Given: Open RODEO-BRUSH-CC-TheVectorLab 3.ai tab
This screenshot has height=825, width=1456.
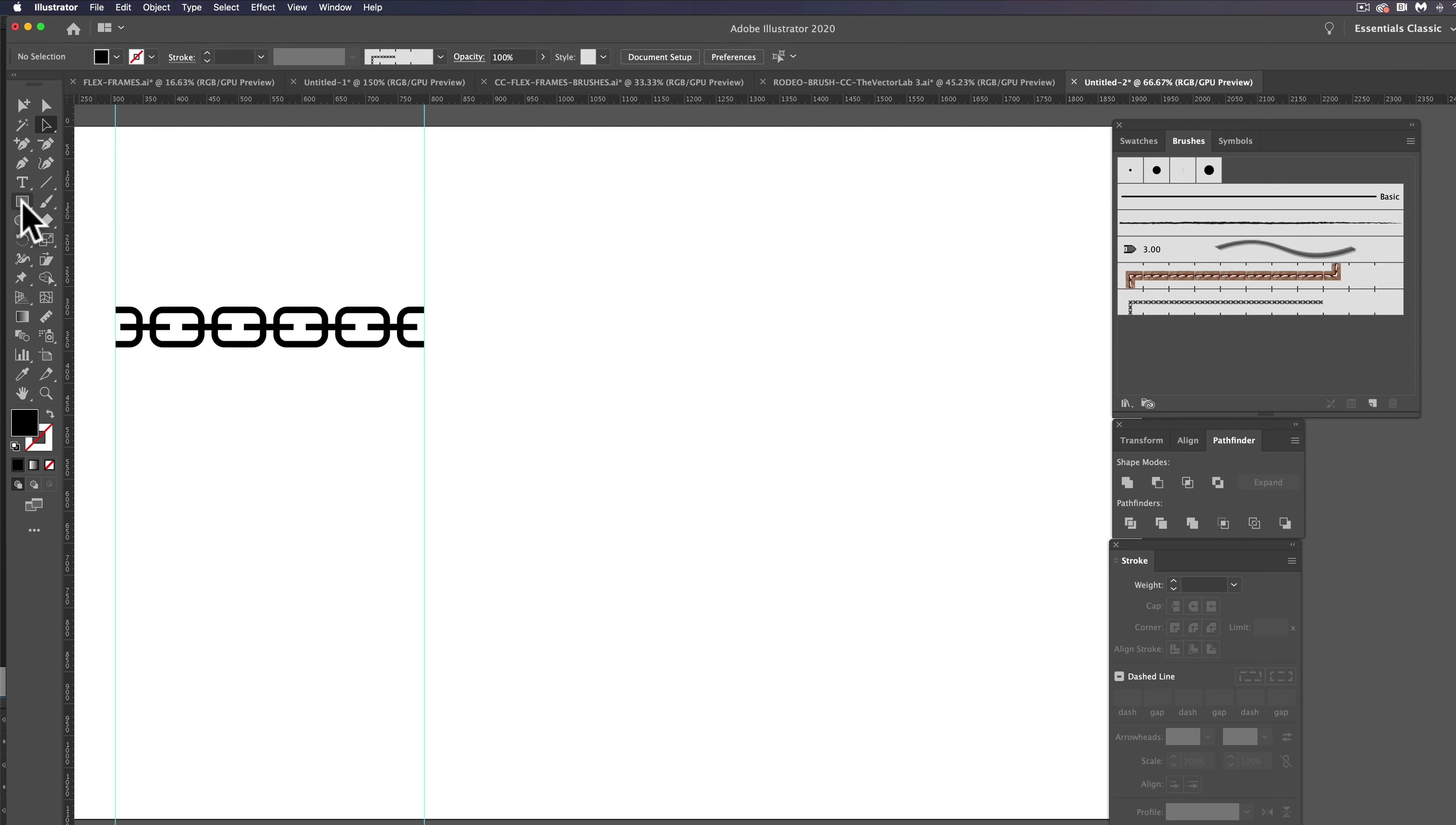Looking at the screenshot, I should click(x=913, y=82).
